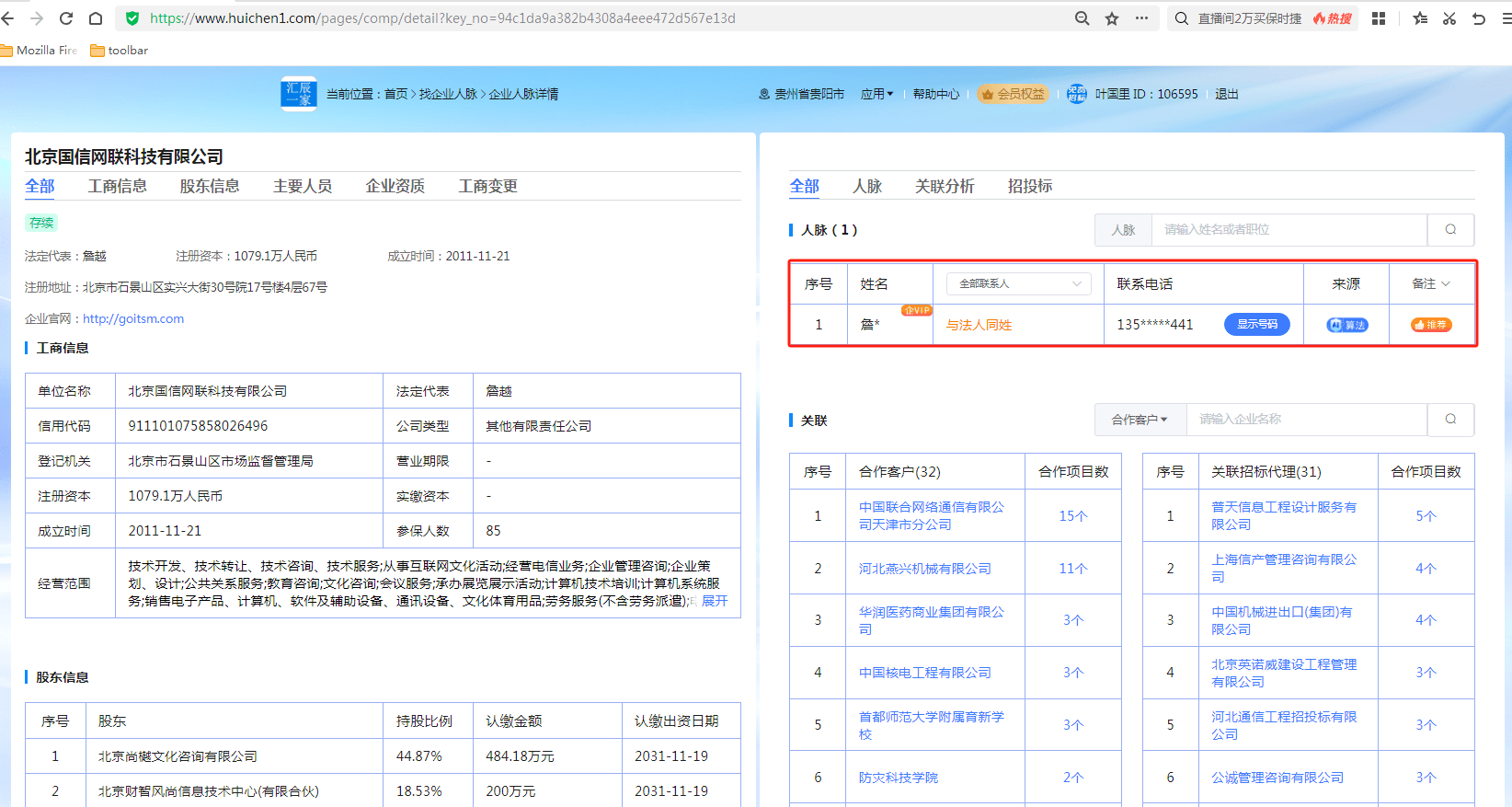Open the 人脉 search type selector

point(1123,230)
